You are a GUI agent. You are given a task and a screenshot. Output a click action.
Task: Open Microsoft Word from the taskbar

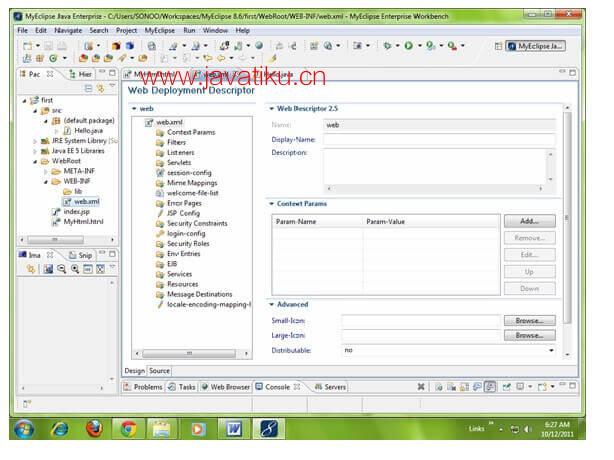click(234, 429)
